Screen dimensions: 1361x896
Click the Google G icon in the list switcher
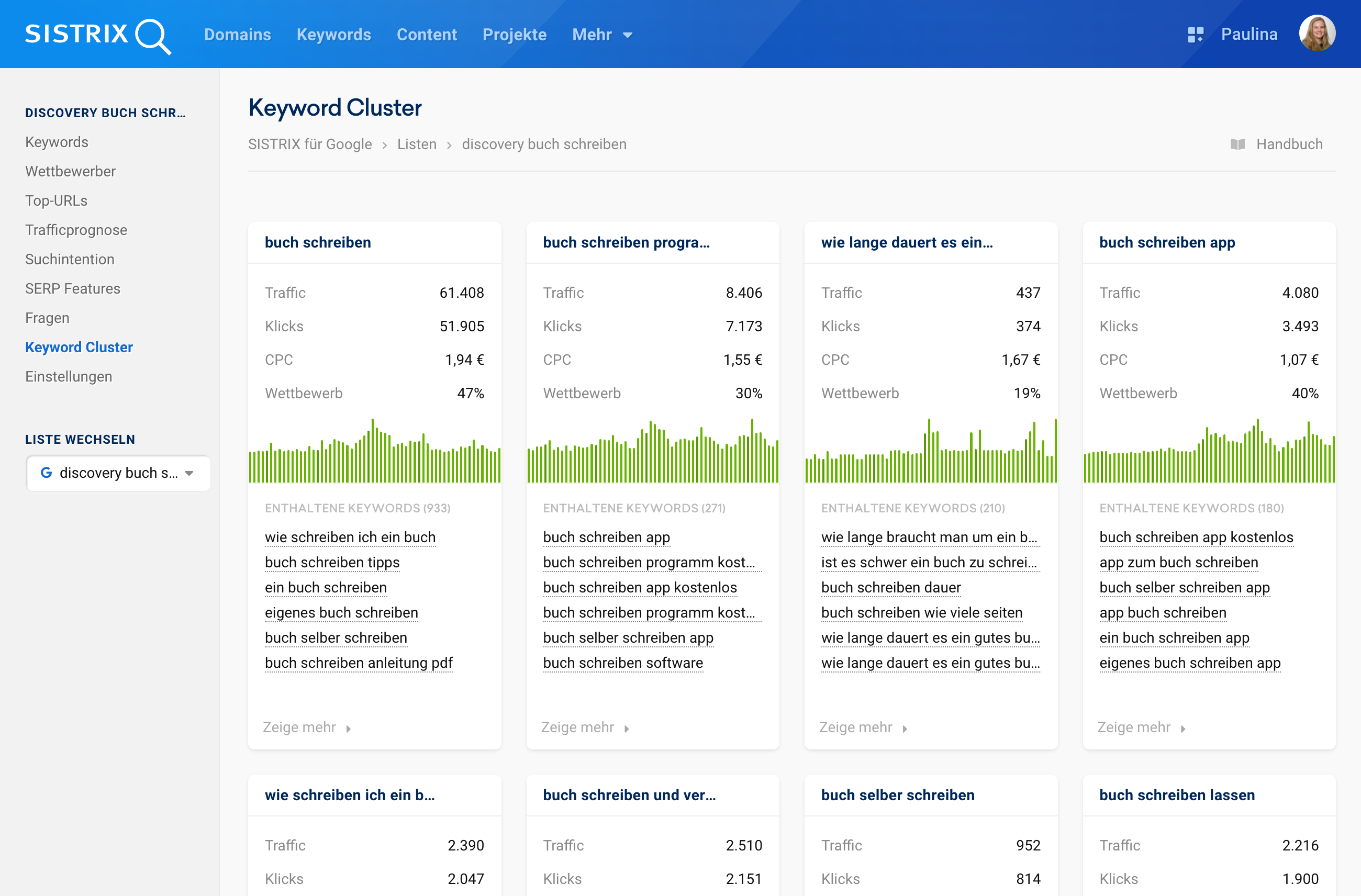click(x=46, y=472)
